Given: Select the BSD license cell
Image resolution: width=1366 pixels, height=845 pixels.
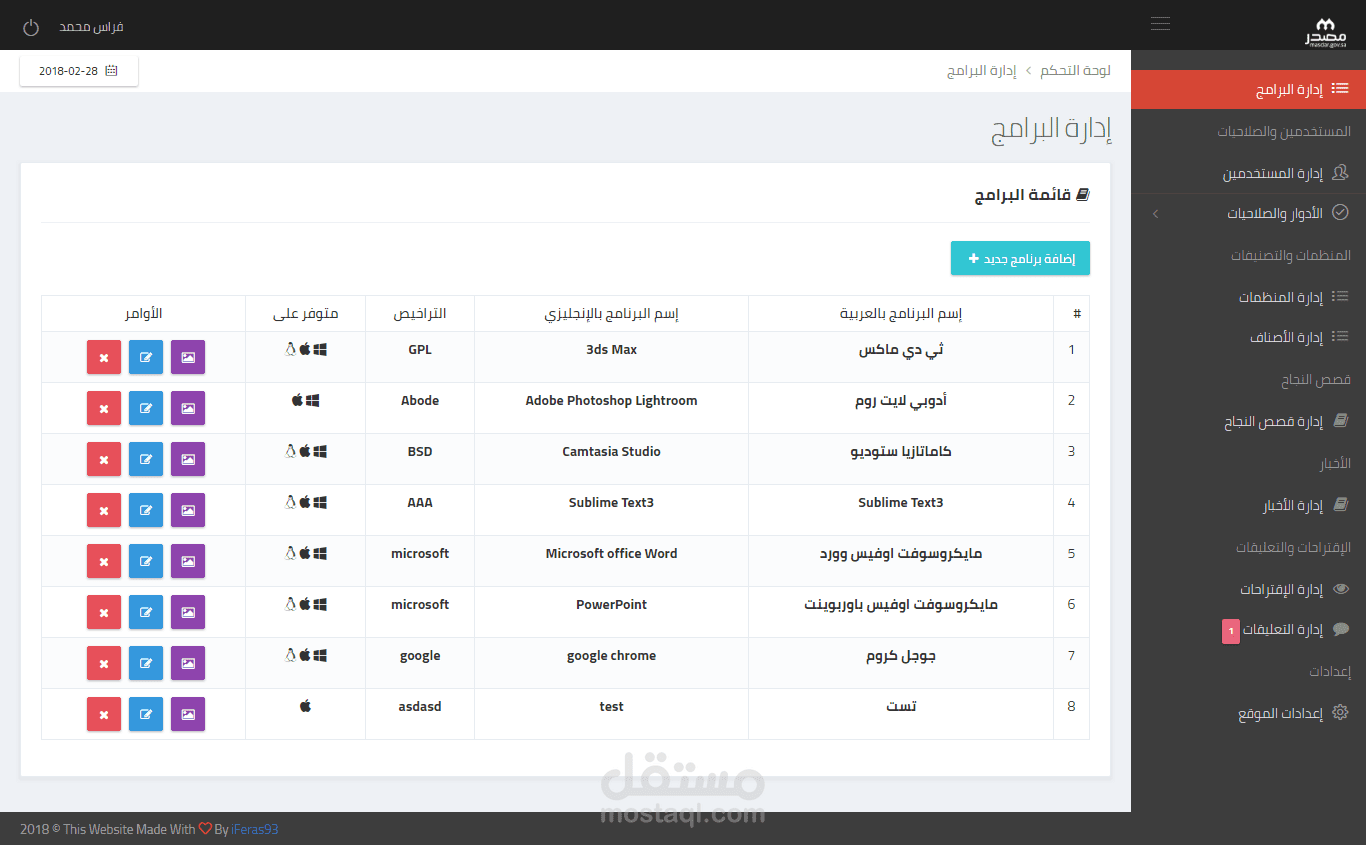Looking at the screenshot, I should 420,459.
